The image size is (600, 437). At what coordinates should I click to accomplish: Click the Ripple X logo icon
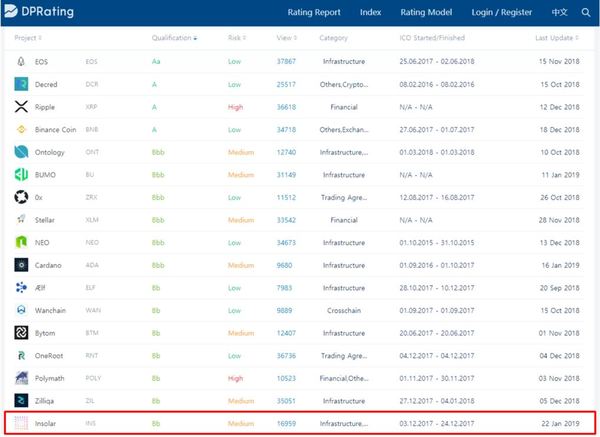coord(21,106)
